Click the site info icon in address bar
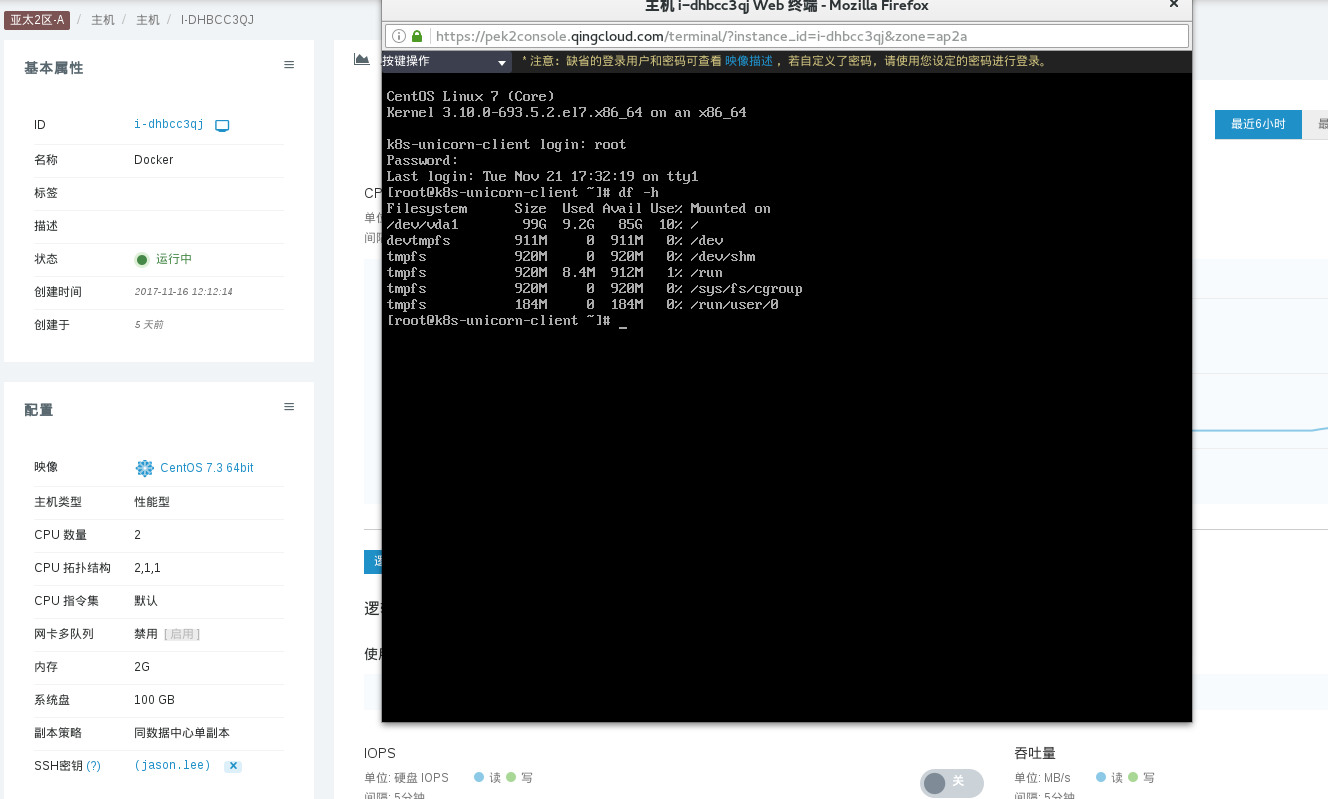1328x799 pixels. coord(398,36)
